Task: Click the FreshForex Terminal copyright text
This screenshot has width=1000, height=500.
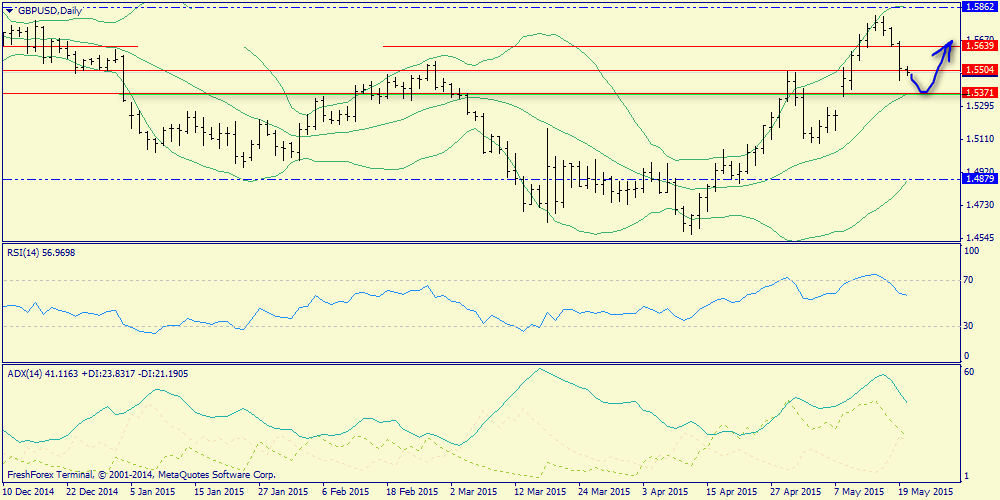Action: click(x=140, y=475)
